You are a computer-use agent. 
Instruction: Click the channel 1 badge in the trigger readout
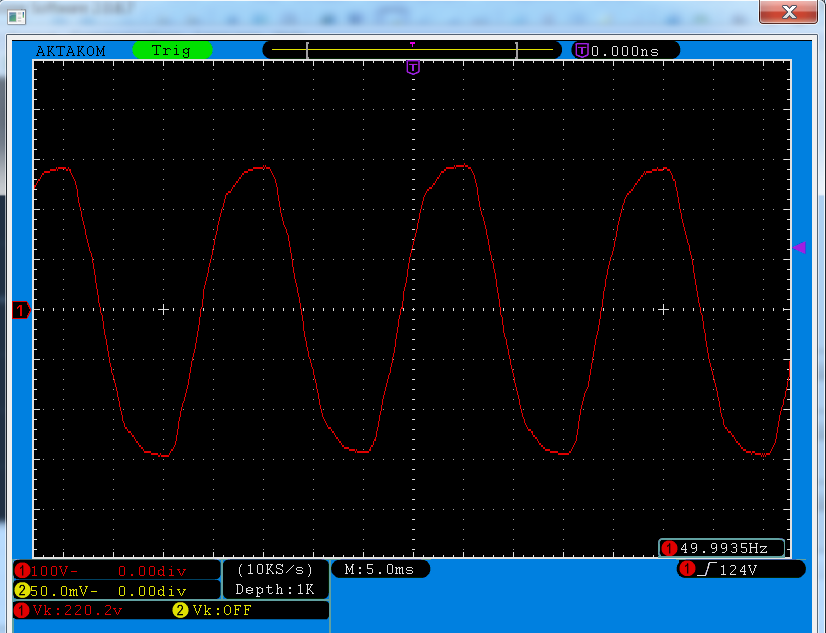[687, 569]
